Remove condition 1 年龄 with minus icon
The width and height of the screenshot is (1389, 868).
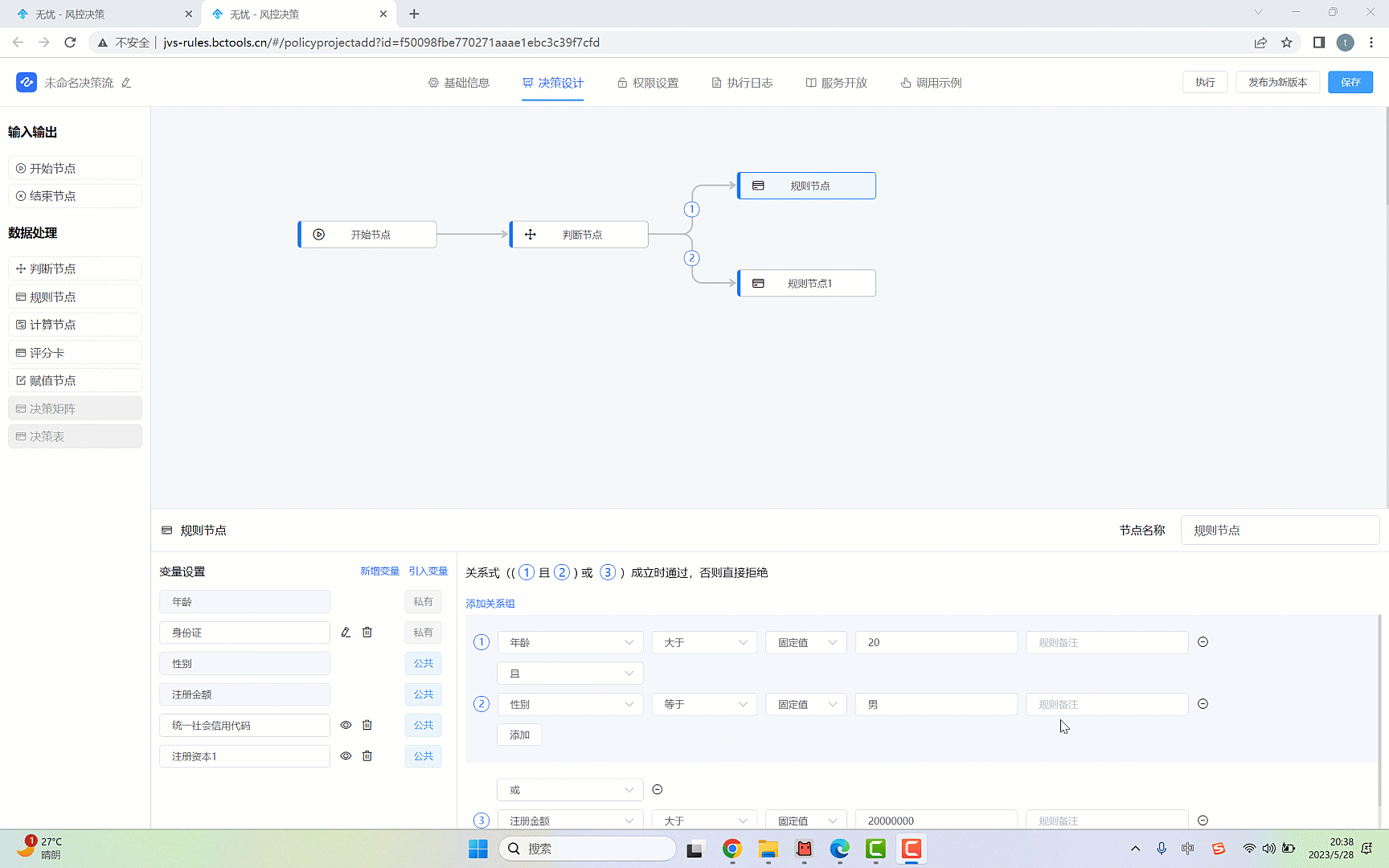1203,642
